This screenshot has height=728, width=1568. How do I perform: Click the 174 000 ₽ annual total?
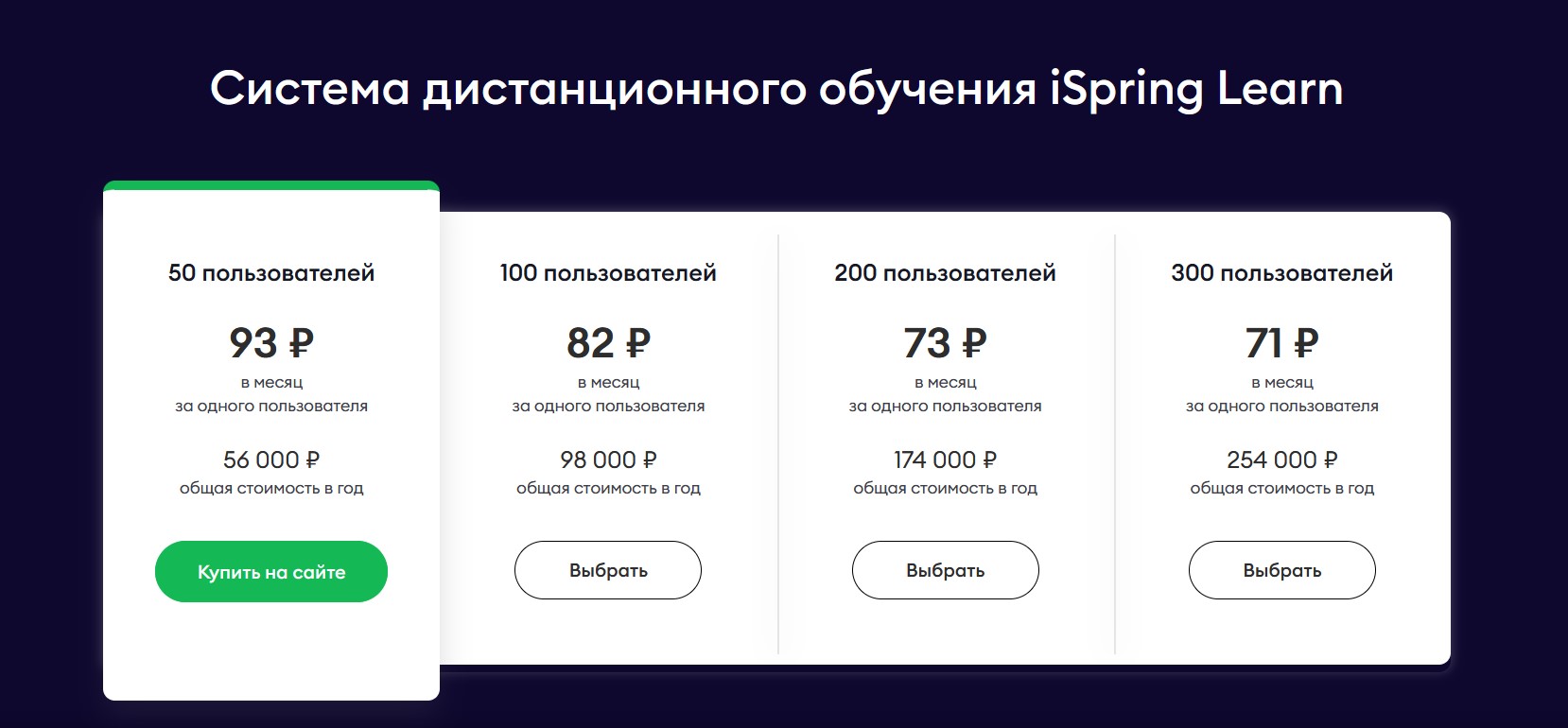coord(945,459)
